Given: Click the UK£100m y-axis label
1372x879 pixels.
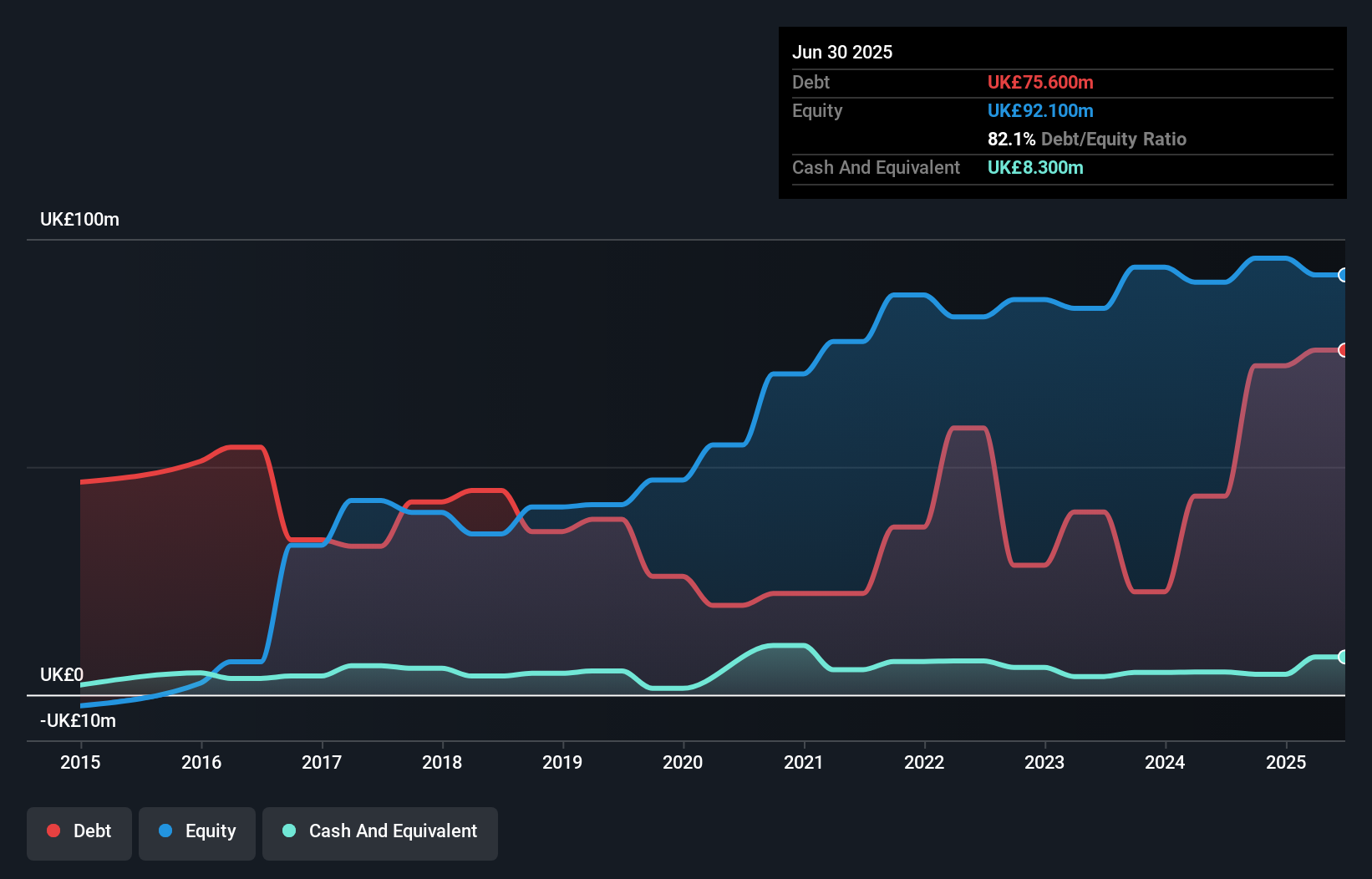Looking at the screenshot, I should pos(79,220).
